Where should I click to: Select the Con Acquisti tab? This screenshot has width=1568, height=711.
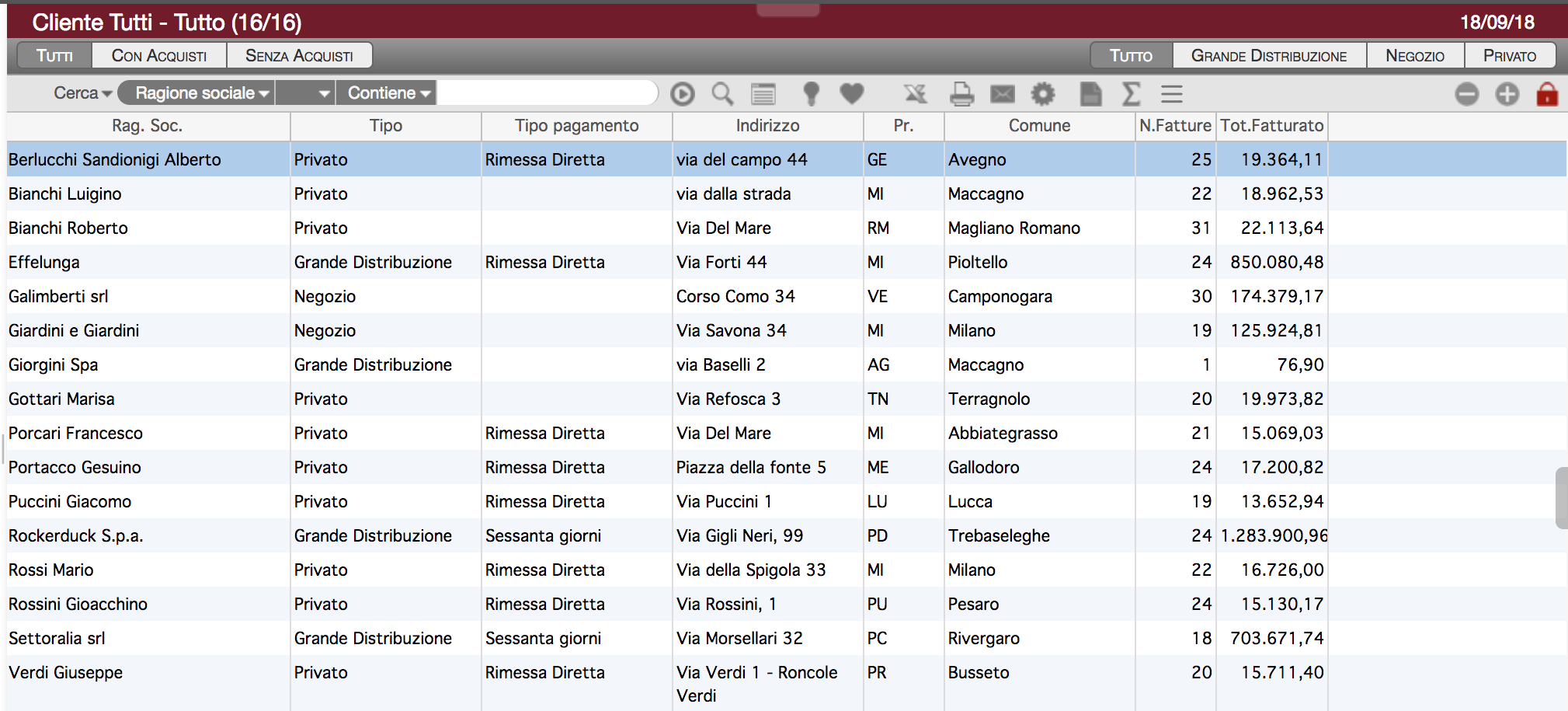159,56
